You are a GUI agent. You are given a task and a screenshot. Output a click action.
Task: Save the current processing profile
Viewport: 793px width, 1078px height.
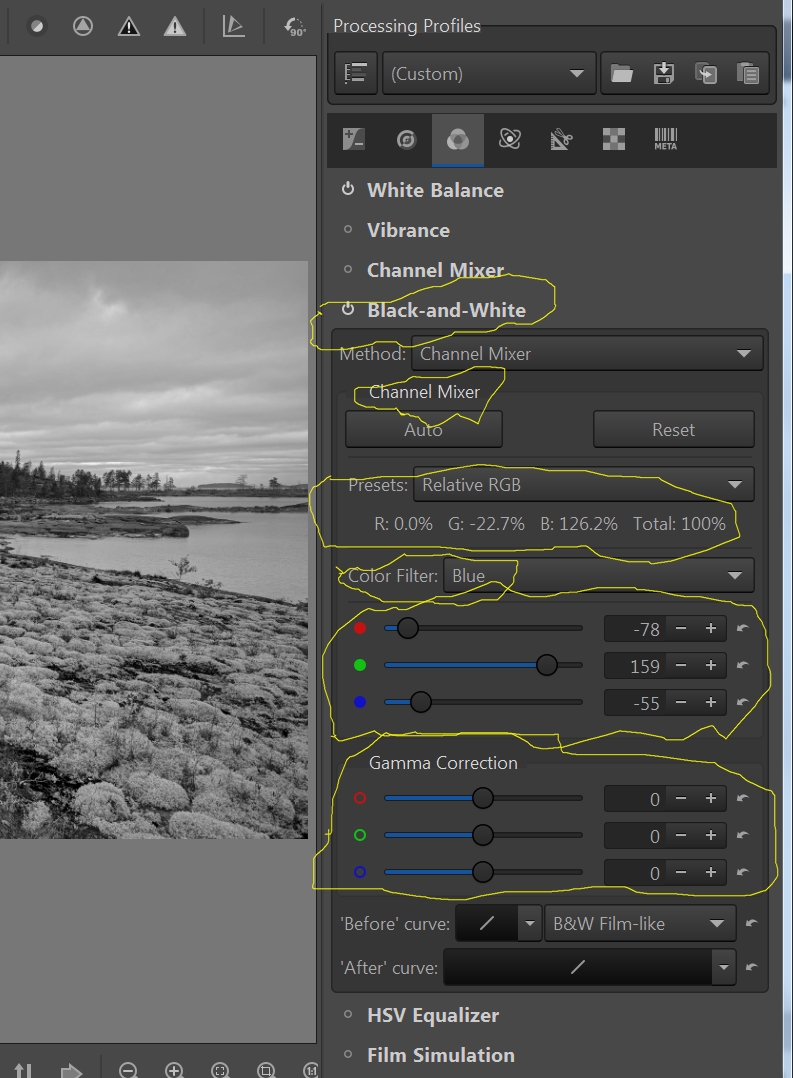coord(663,73)
